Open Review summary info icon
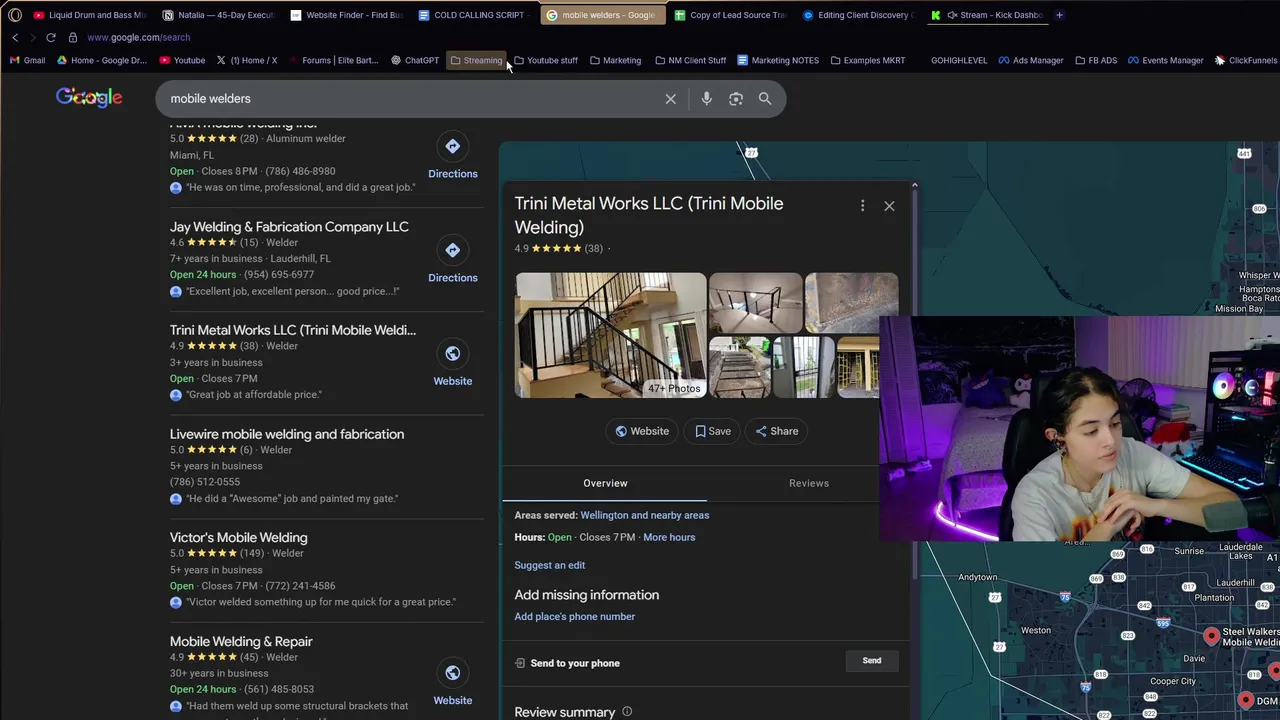 tap(627, 712)
